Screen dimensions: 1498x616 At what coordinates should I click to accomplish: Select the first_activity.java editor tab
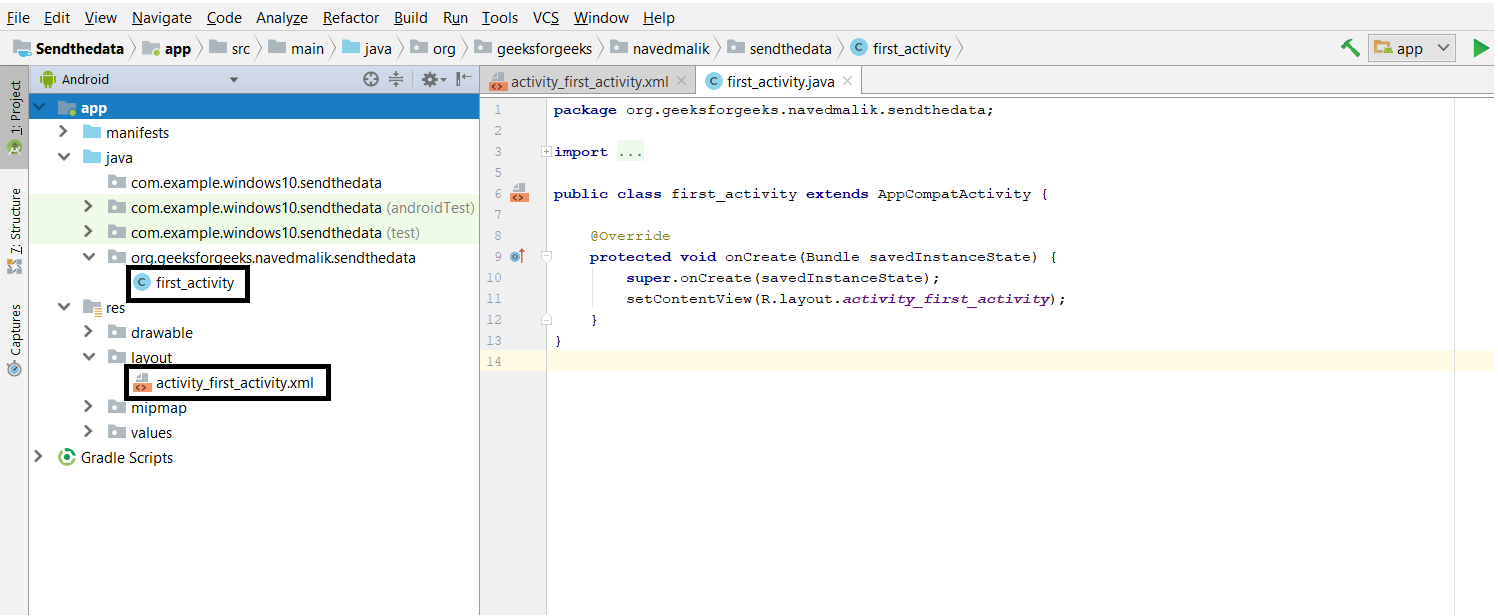[x=780, y=81]
